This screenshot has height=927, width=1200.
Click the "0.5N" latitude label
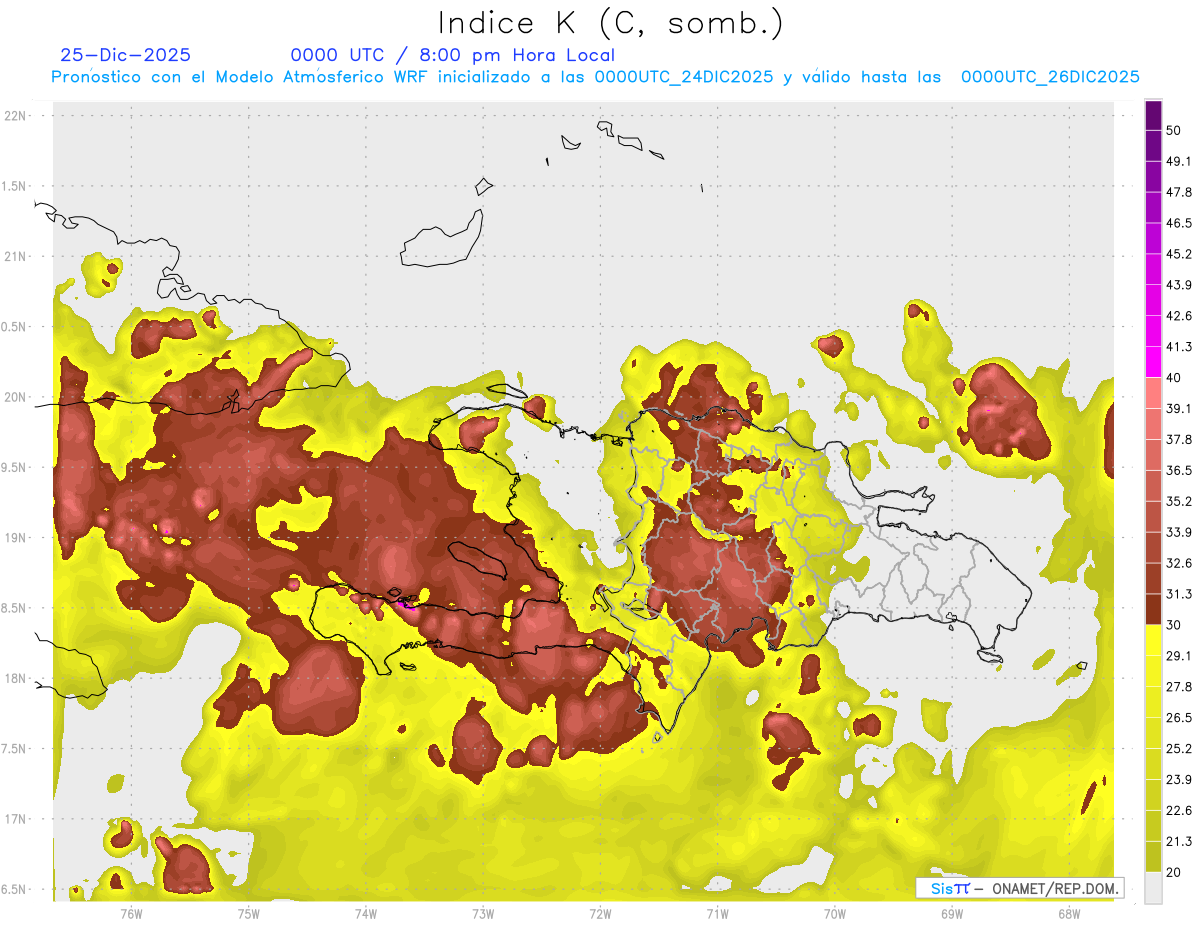coord(15,327)
